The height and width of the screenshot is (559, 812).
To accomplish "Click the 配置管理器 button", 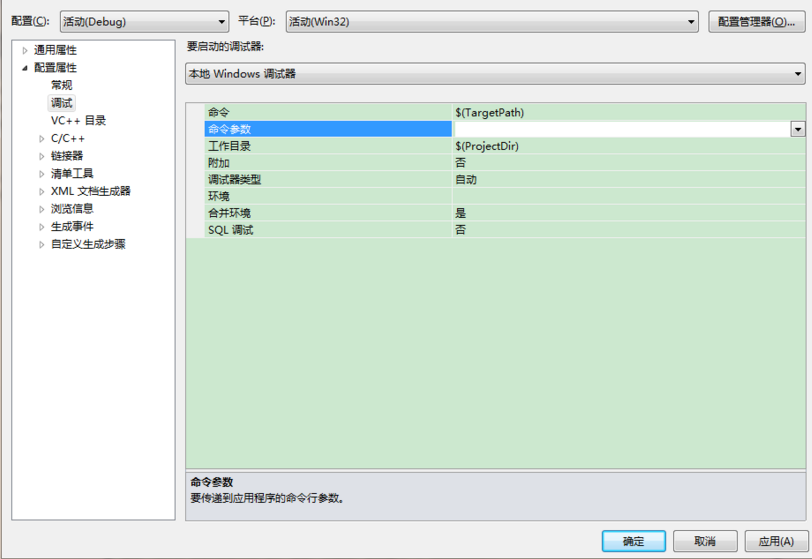I will (756, 22).
